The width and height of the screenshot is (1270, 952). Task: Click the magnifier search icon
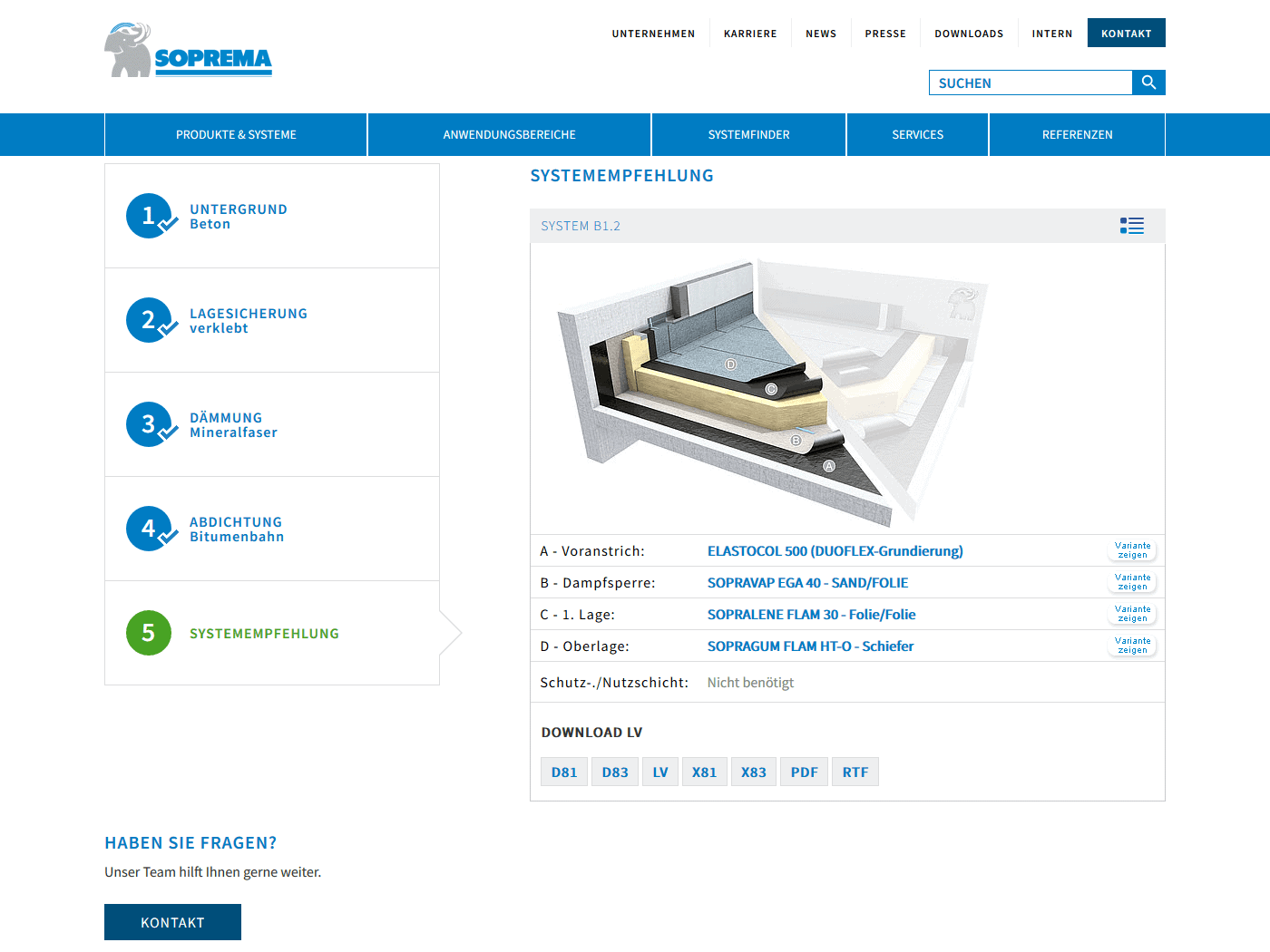pyautogui.click(x=1148, y=83)
